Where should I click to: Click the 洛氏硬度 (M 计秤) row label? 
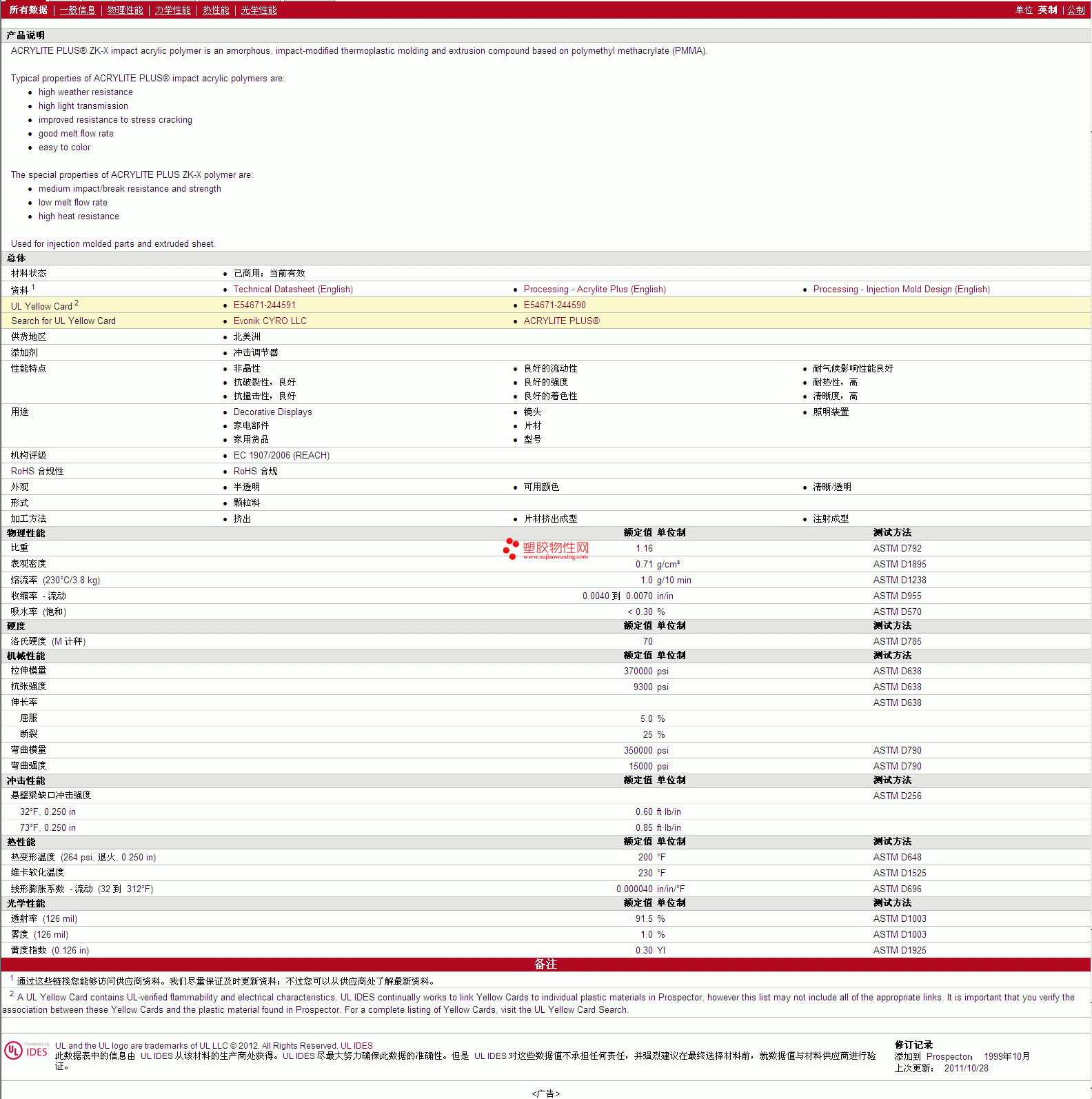[x=48, y=641]
